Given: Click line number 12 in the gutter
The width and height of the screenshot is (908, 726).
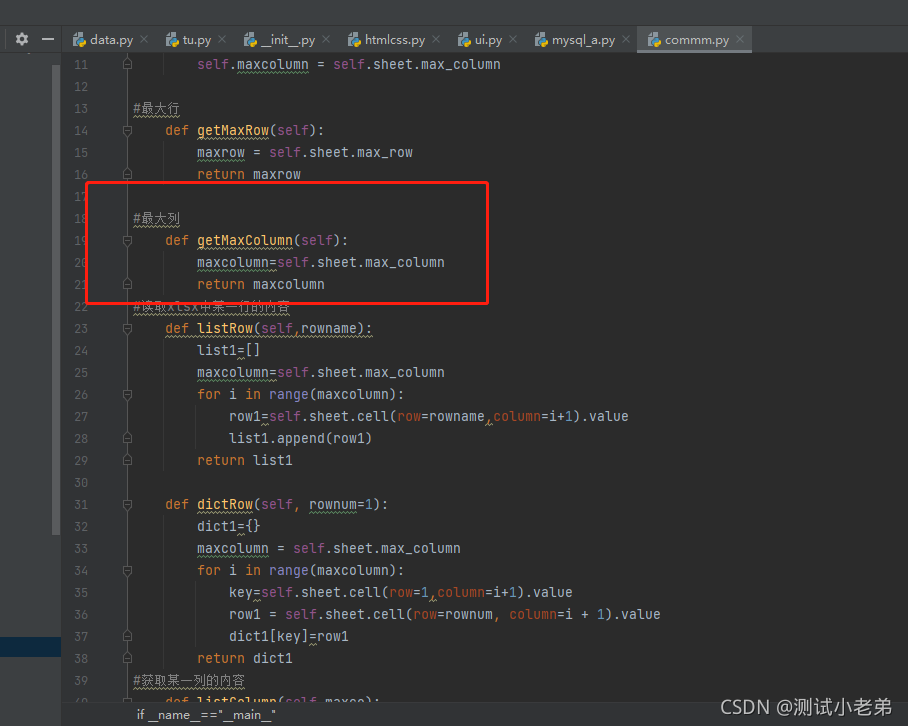Looking at the screenshot, I should [x=81, y=87].
